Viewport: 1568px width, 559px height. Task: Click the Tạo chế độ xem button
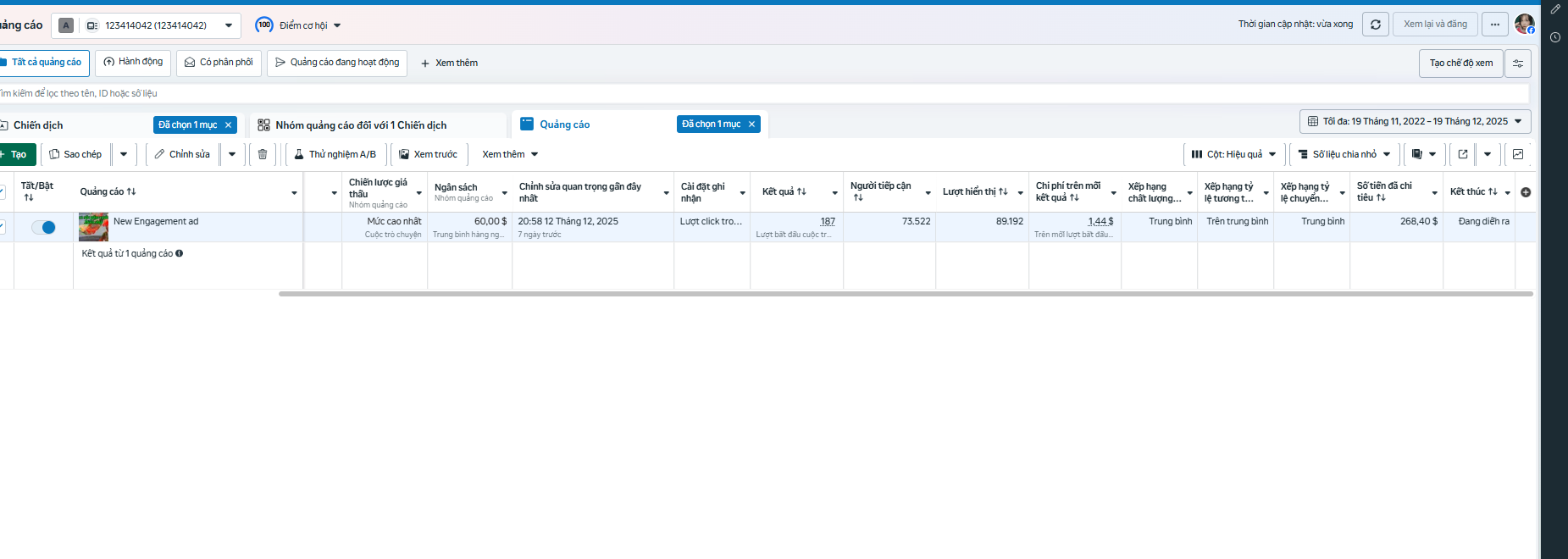pyautogui.click(x=1461, y=64)
